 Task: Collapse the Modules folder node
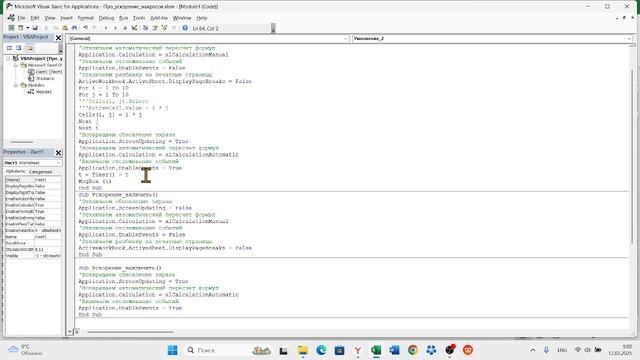[x=16, y=85]
